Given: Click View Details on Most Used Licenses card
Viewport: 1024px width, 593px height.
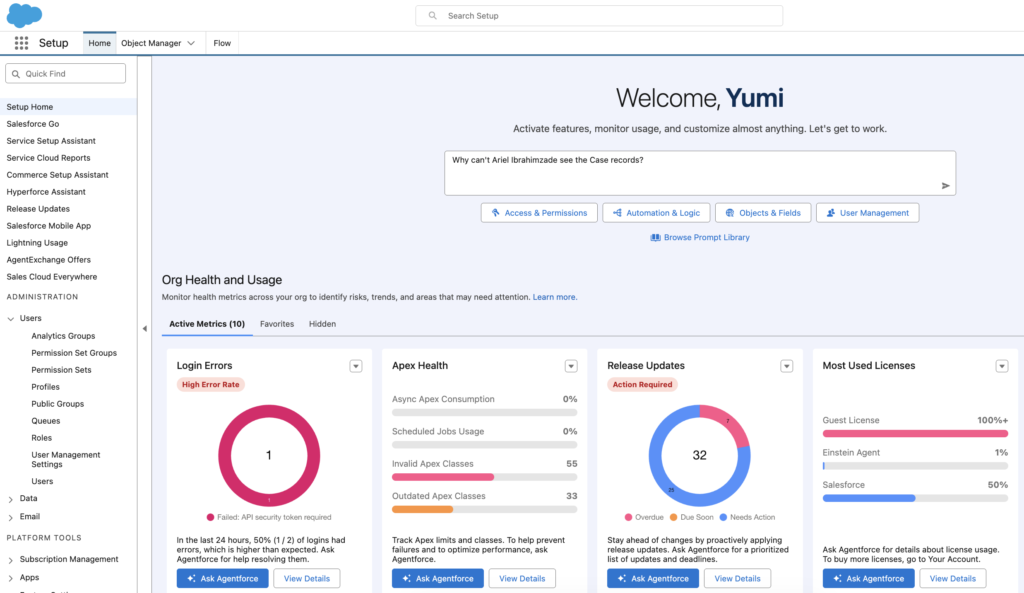Looking at the screenshot, I should (953, 579).
